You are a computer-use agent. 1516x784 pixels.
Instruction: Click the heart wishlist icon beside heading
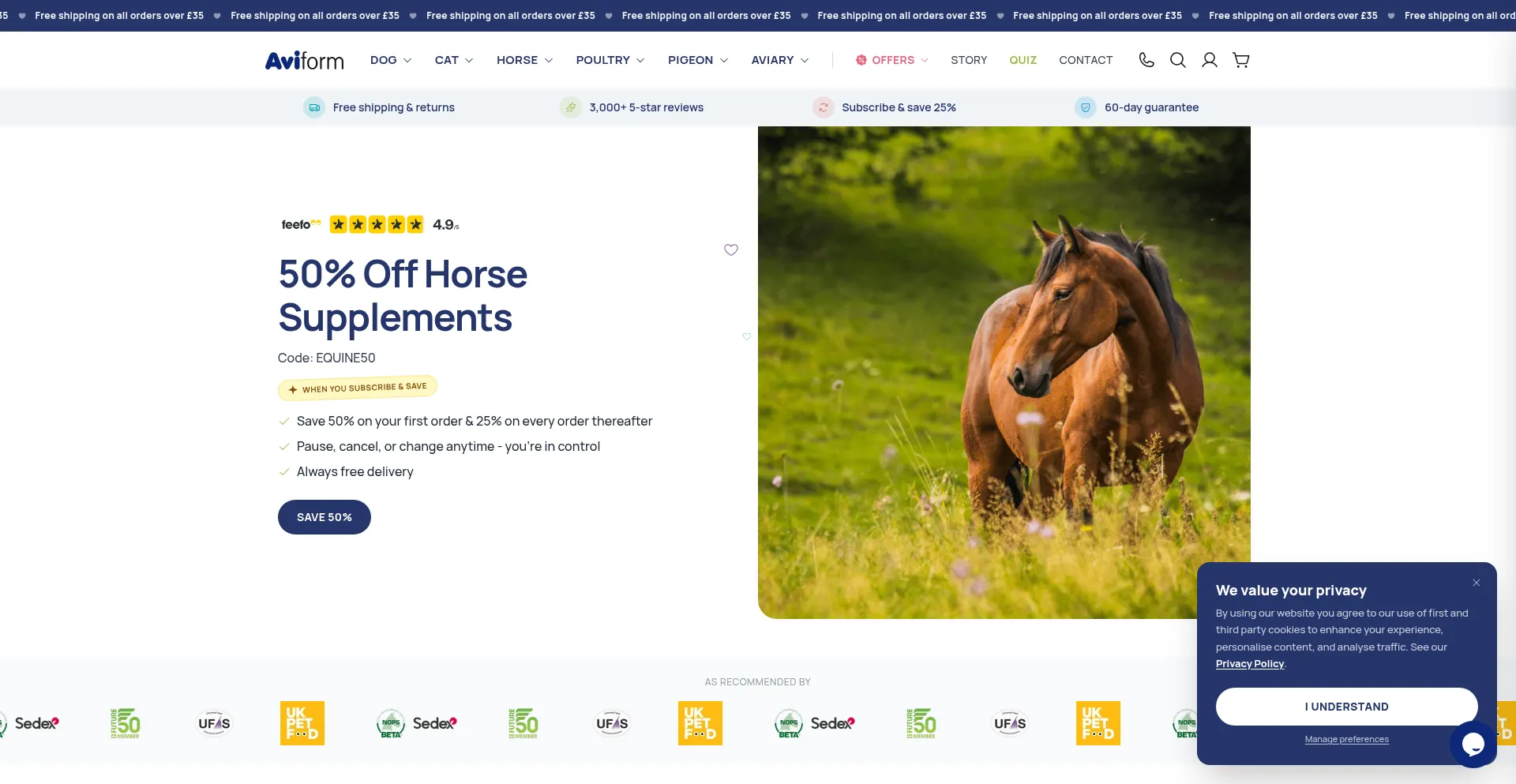coord(731,249)
